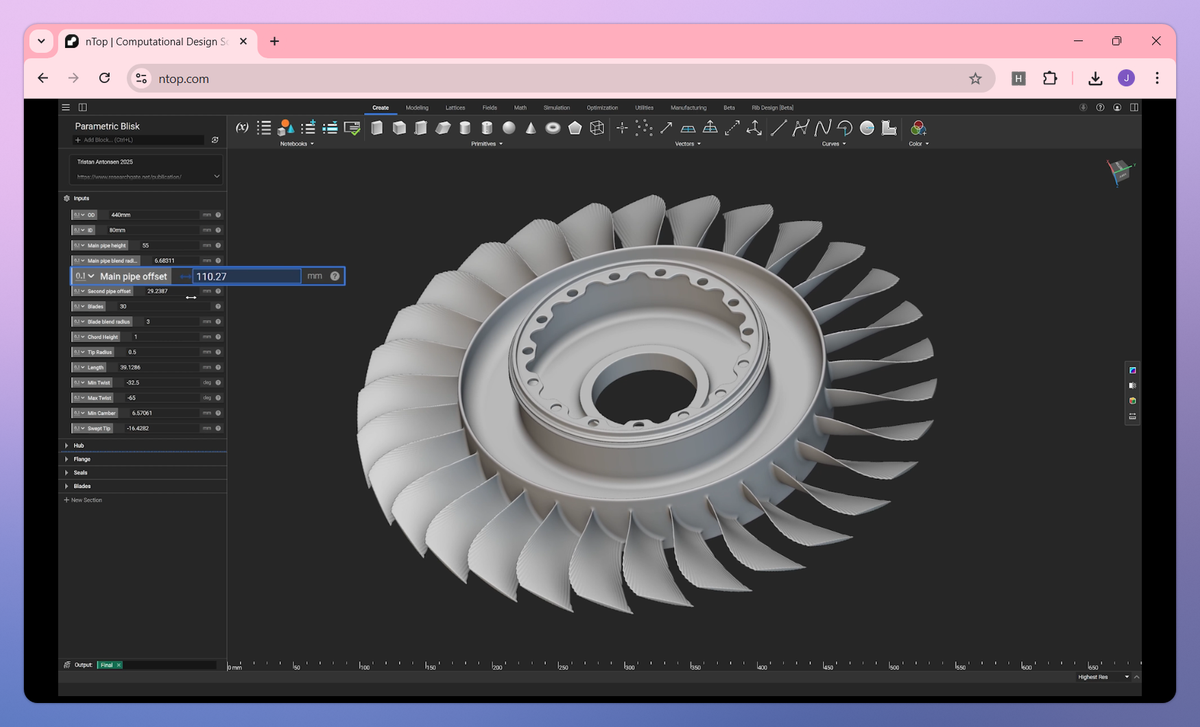Pick the straight Line curve tool
1200x727 pixels.
[x=778, y=128]
